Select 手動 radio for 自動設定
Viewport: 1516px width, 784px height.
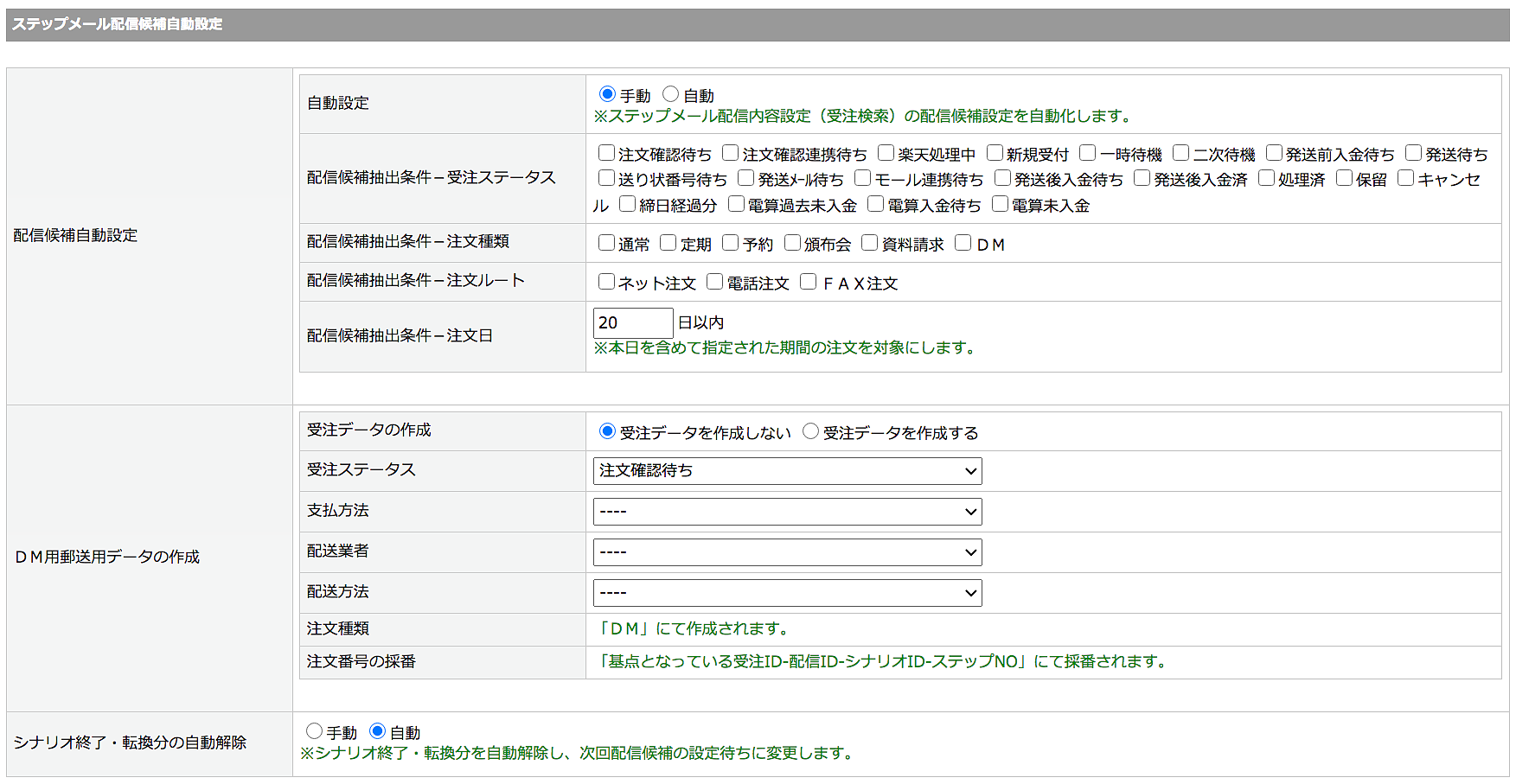[x=607, y=94]
